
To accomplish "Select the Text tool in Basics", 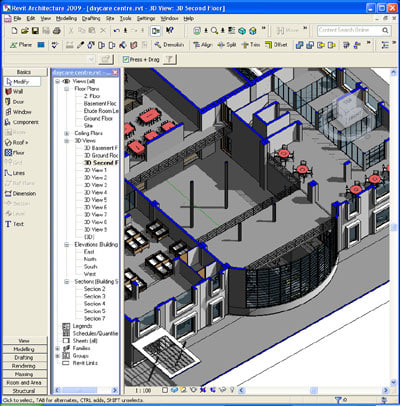I will [14, 224].
